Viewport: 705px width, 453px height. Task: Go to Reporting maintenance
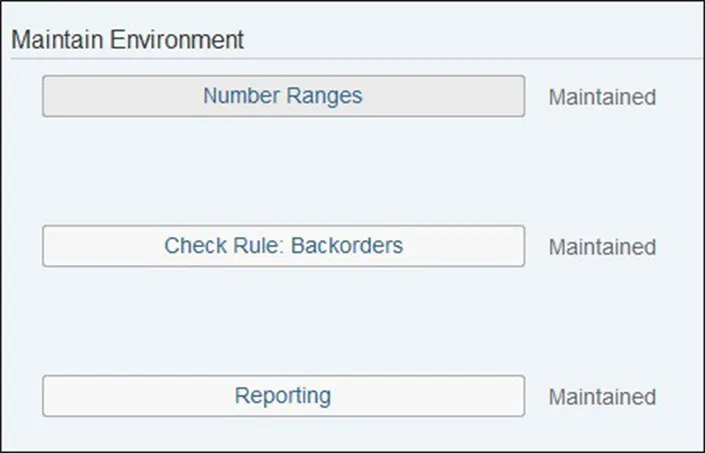(283, 396)
